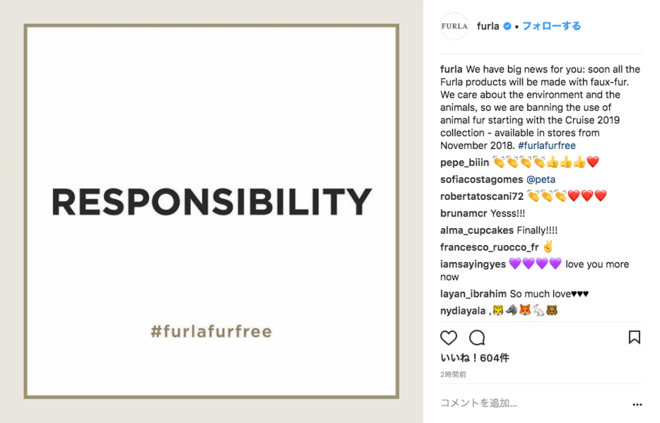Open the comment speech bubble icon

coord(477,338)
